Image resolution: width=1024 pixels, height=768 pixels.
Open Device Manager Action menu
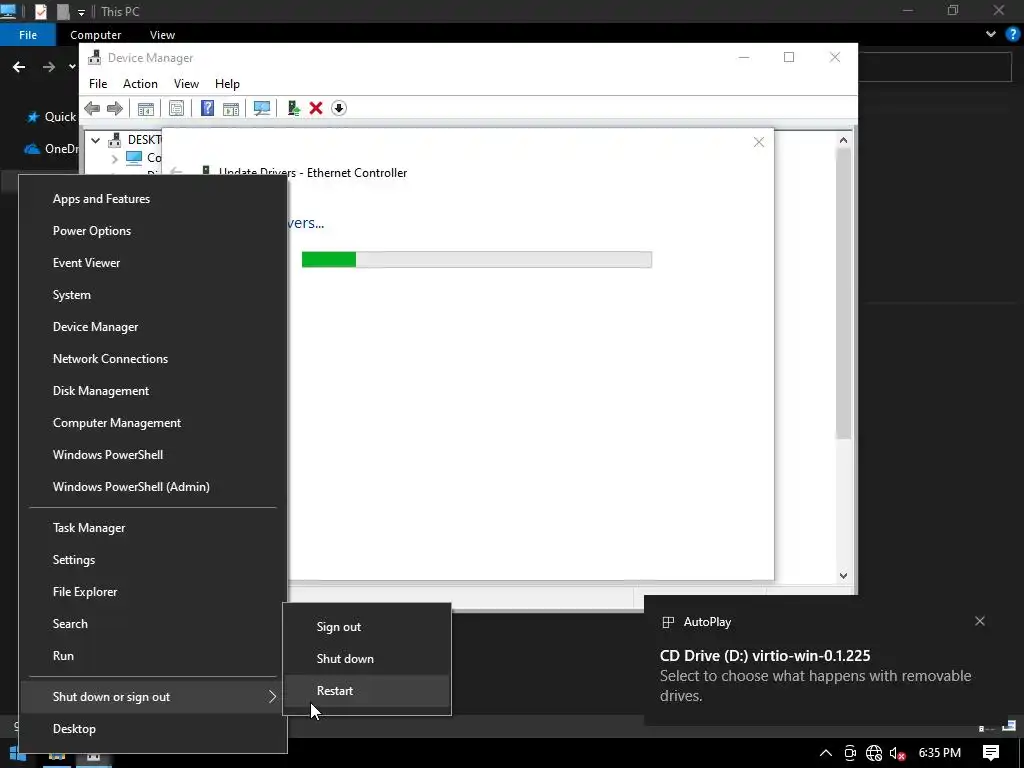140,84
